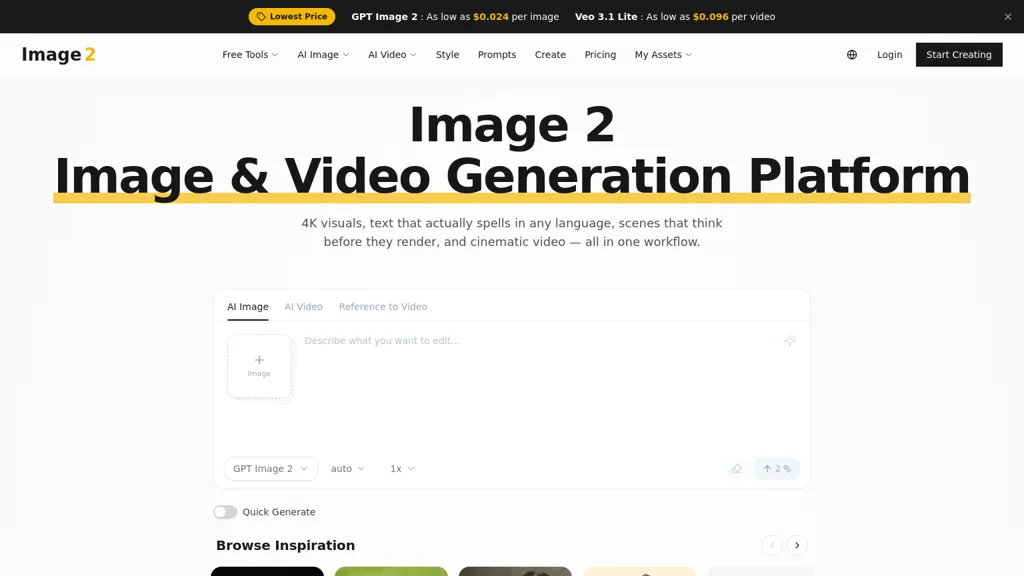1024x576 pixels.
Task: Click the GPT Image 2 promo text
Action: coord(455,17)
